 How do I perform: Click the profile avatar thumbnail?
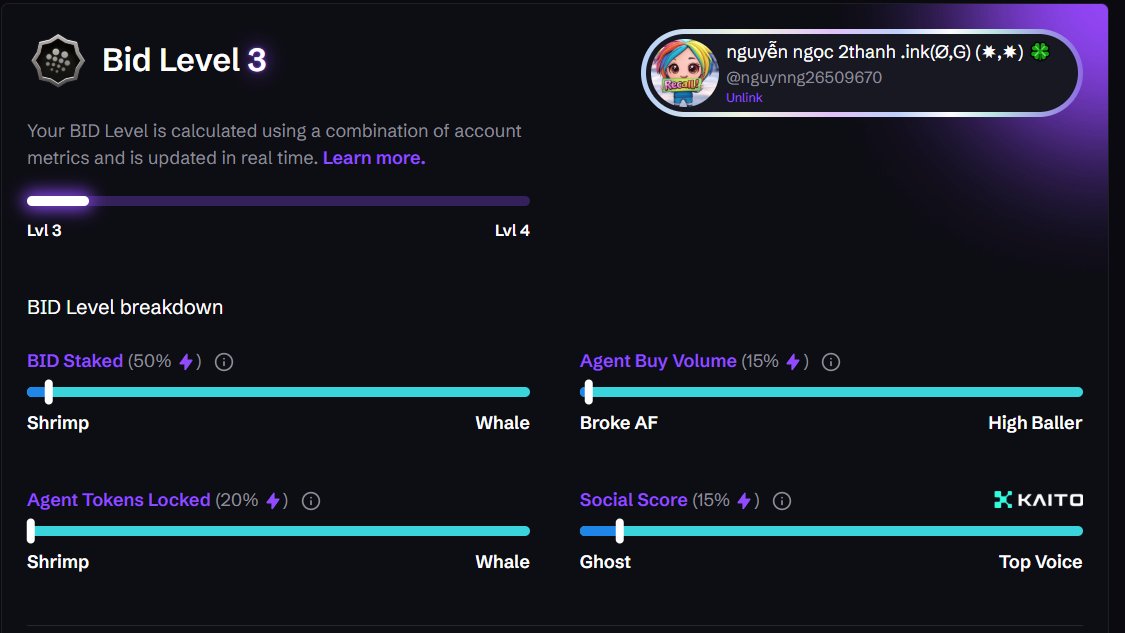point(684,72)
